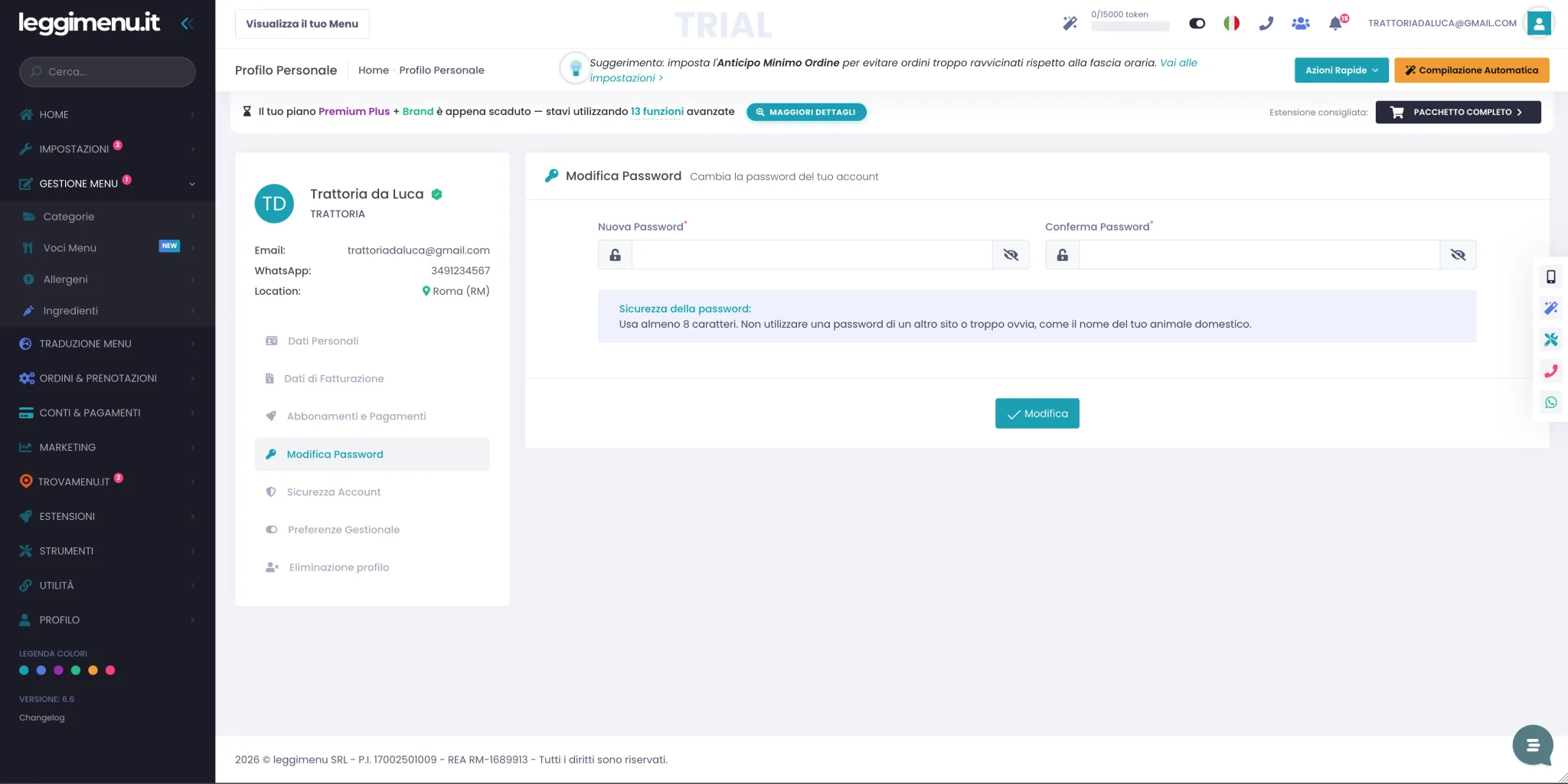Select the Italian flag language icon
Image resolution: width=1568 pixels, height=784 pixels.
click(x=1231, y=23)
